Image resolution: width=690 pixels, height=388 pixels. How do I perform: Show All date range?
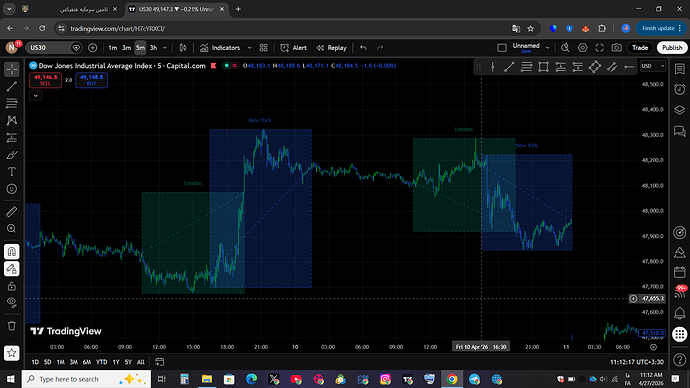coord(140,362)
